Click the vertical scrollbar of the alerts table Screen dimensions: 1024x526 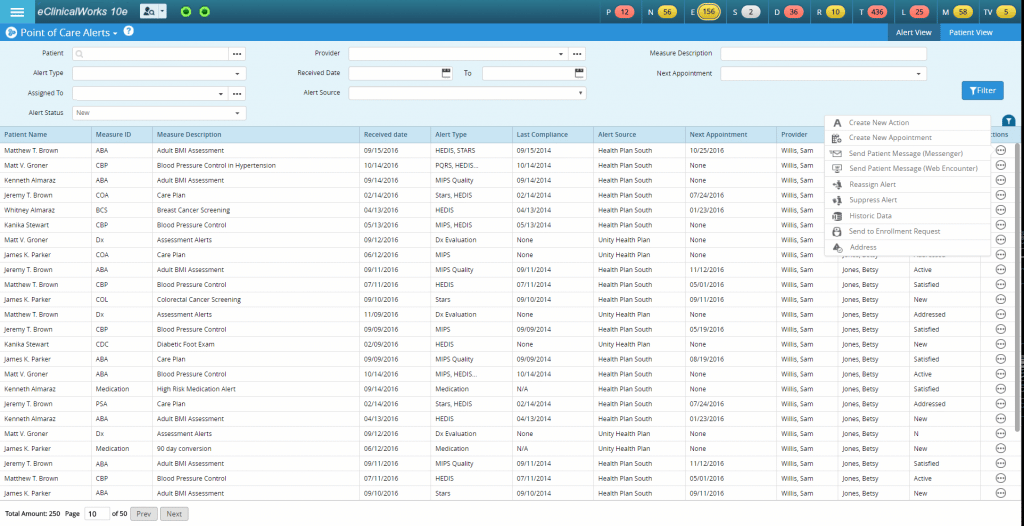1018,288
